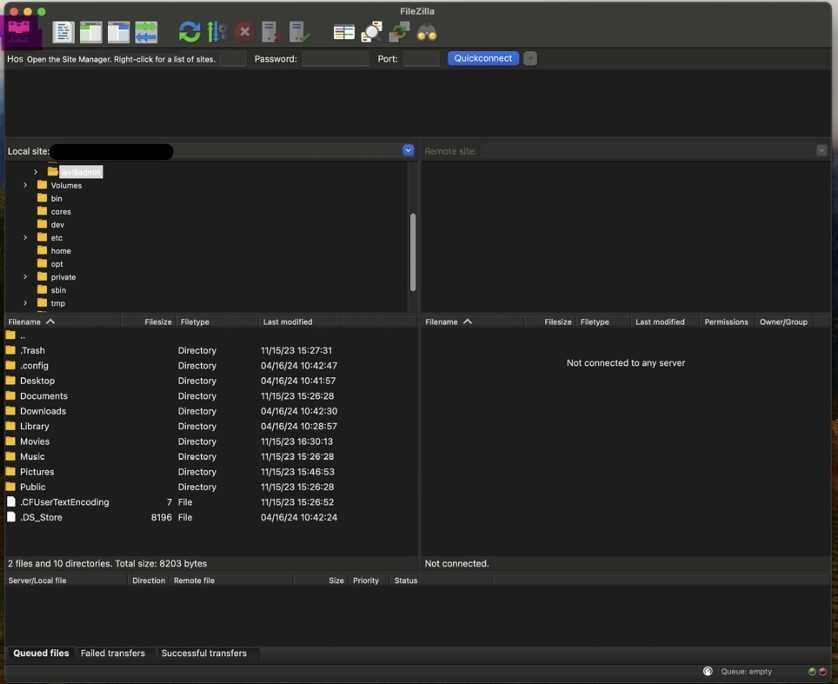Click into the Password input field
838x684 pixels.
(x=335, y=59)
